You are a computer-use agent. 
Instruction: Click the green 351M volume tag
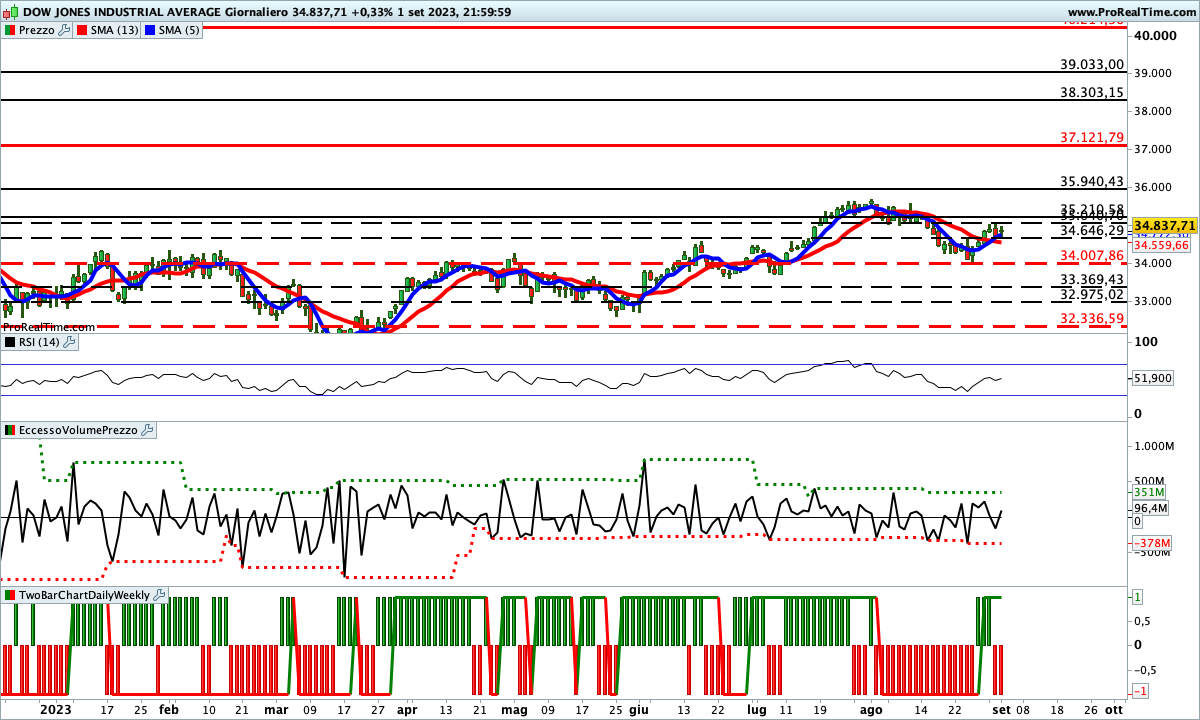pos(1149,493)
